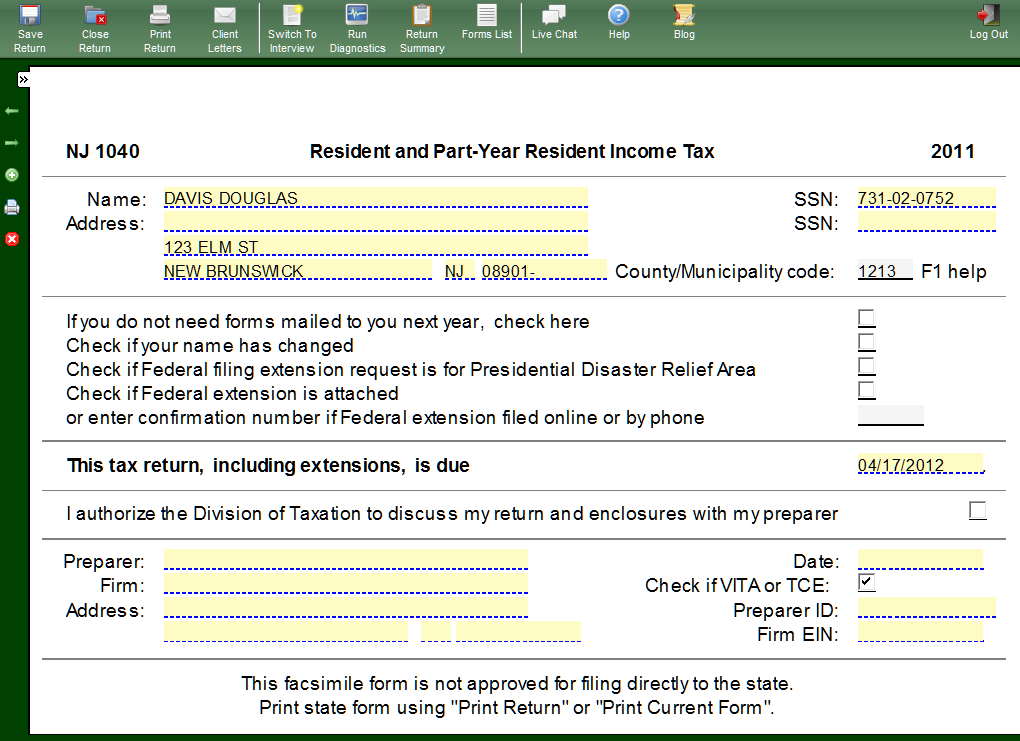1020x741 pixels.
Task: Run Diagnostics on the return
Action: coord(357,28)
